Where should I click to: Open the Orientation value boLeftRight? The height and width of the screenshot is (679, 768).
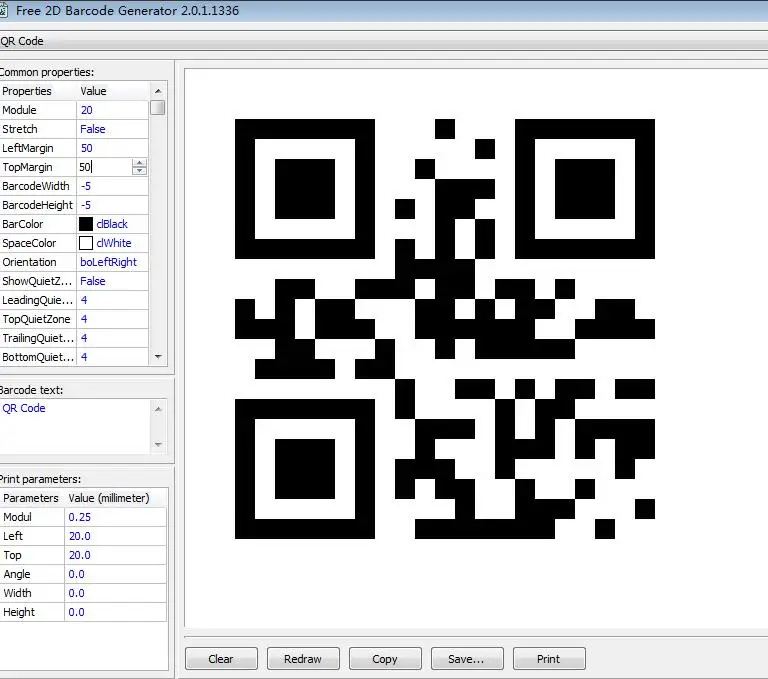(108, 262)
